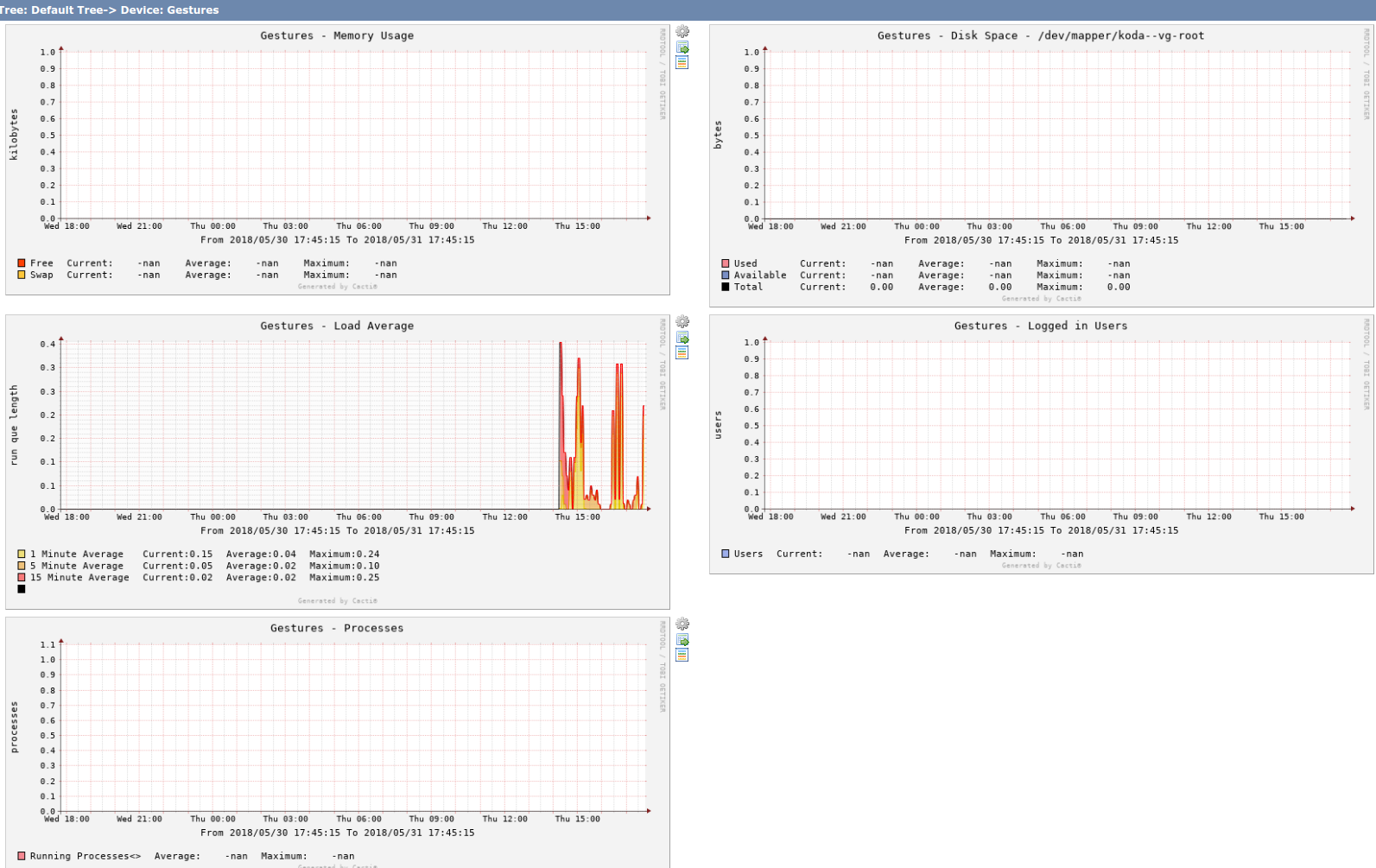Image resolution: width=1376 pixels, height=868 pixels.
Task: Click 'Thu 12:00' tick on Load Average graph
Action: [505, 517]
